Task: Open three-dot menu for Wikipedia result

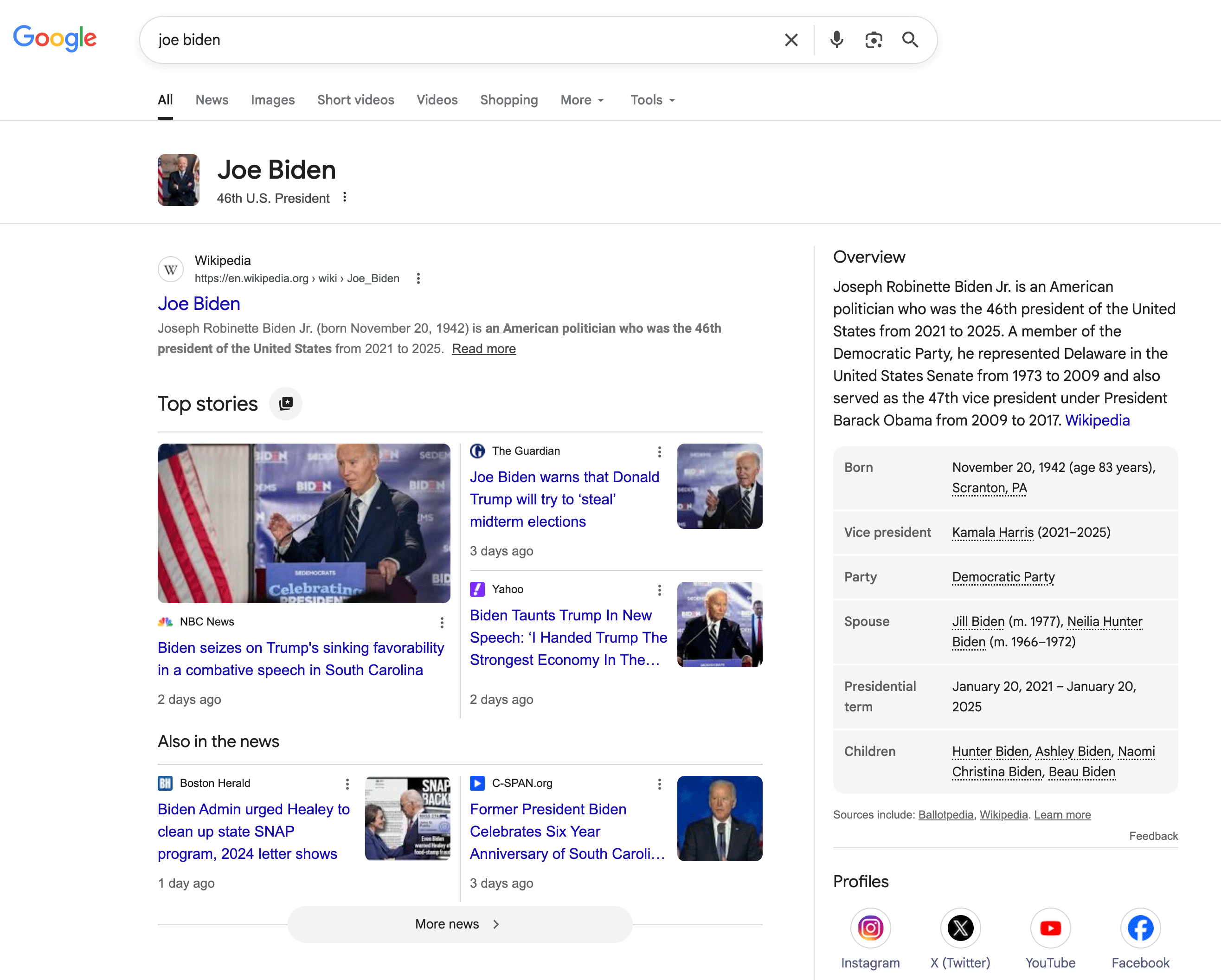Action: point(418,278)
